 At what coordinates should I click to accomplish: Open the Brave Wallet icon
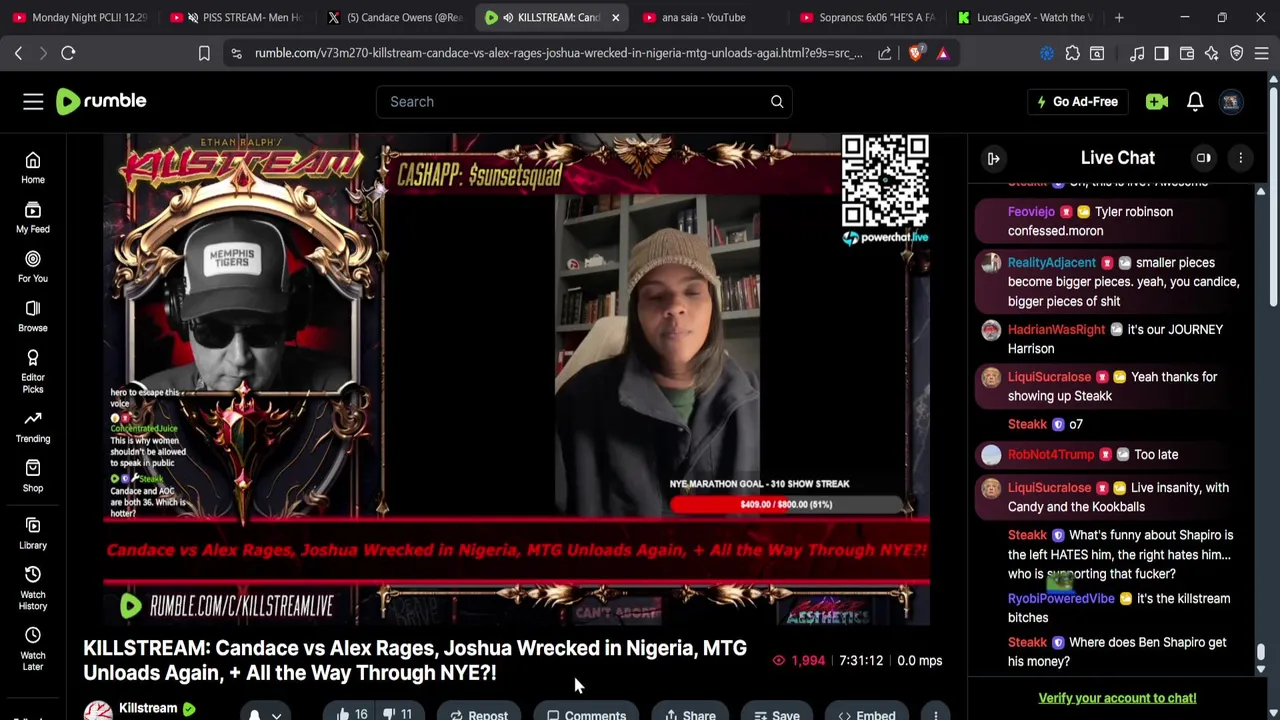[x=1186, y=53]
